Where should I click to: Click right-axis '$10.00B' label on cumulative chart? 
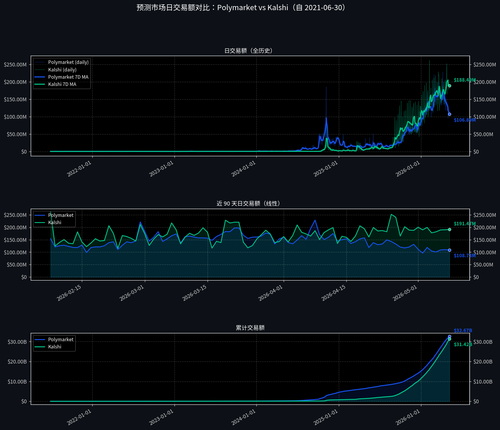point(483,382)
